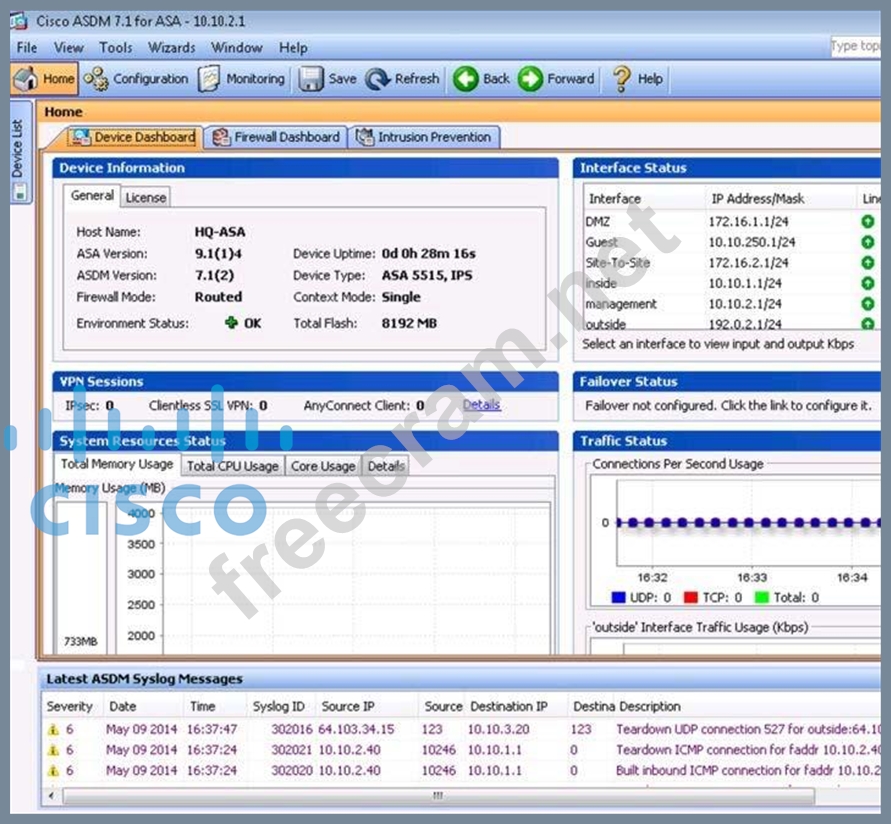The height and width of the screenshot is (824, 891).
Task: Select the License tab in Device Information
Action: pyautogui.click(x=145, y=197)
